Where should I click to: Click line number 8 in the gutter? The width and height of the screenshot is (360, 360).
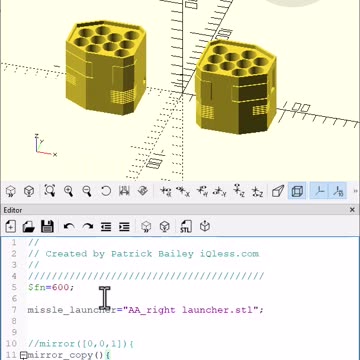click(x=13, y=321)
